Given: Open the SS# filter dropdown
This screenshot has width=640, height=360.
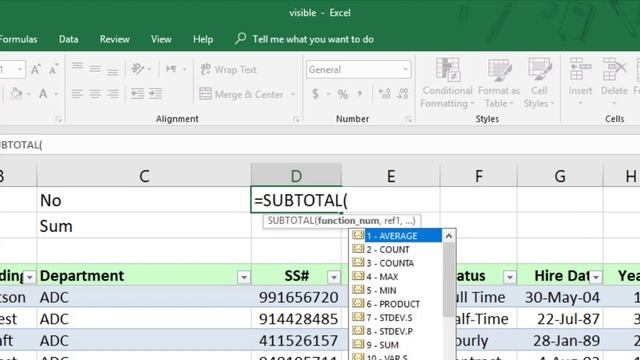Looking at the screenshot, I should pyautogui.click(x=333, y=277).
